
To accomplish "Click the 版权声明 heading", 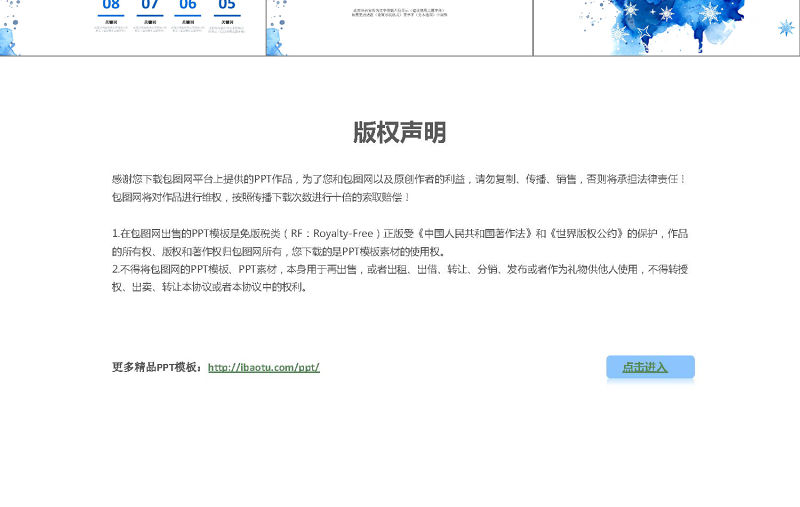I will pos(399,133).
